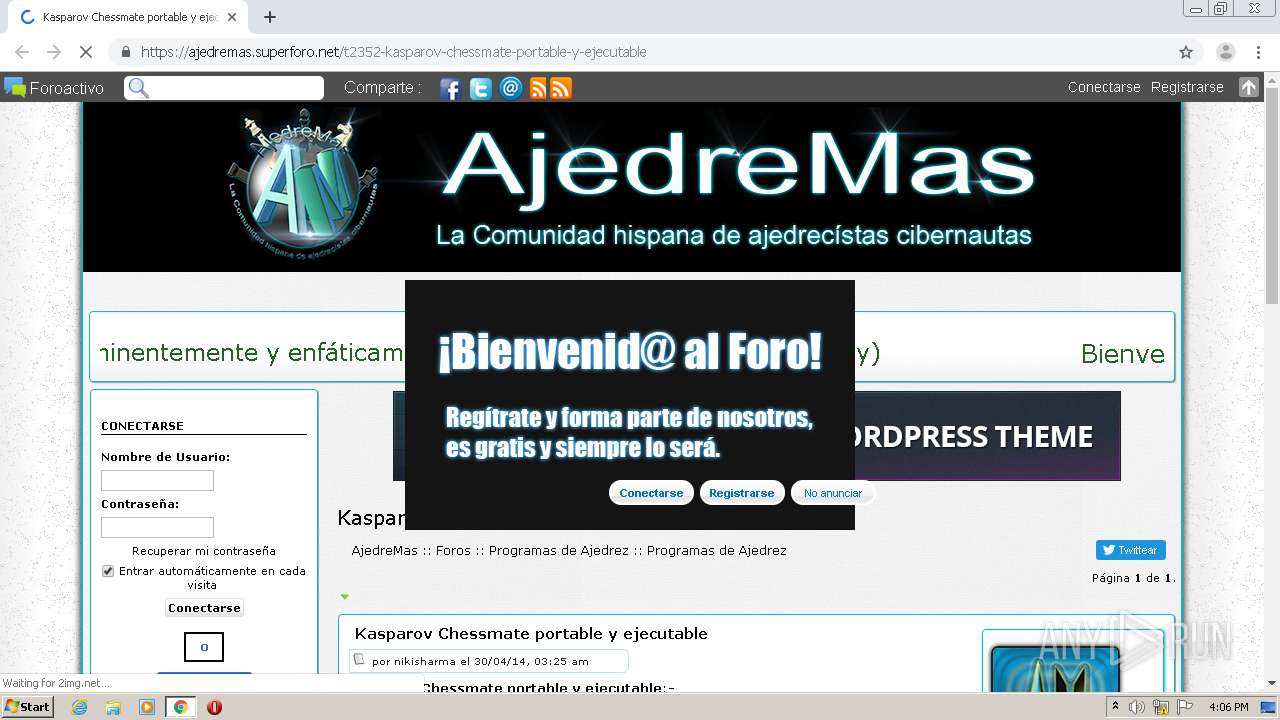Dismiss popup with No anunciar
This screenshot has width=1280, height=720.
833,493
